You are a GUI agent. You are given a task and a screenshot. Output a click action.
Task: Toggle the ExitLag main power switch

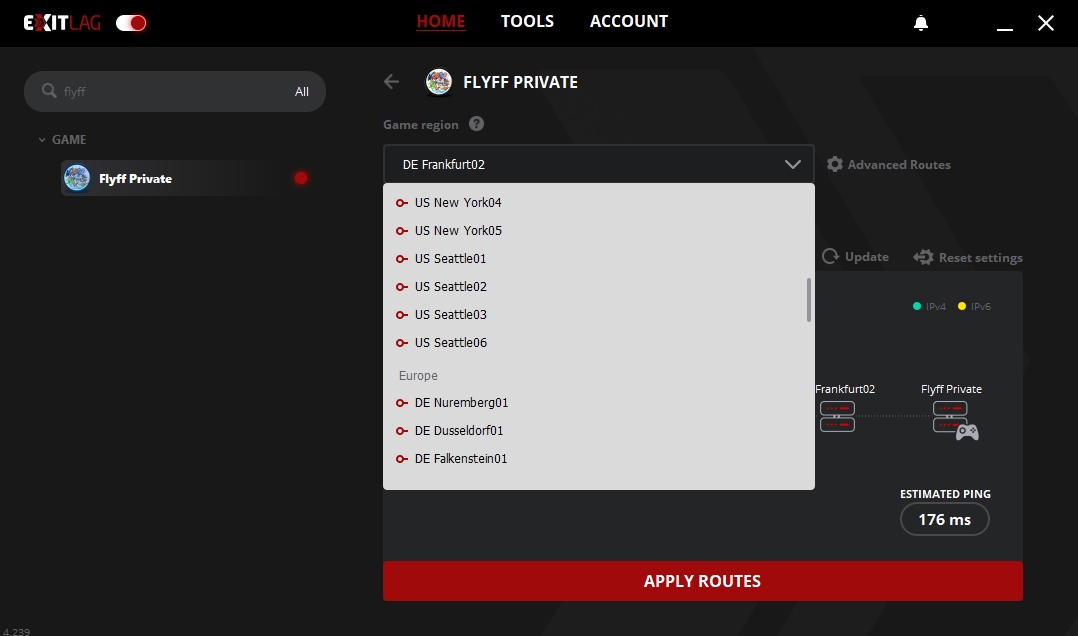(131, 23)
